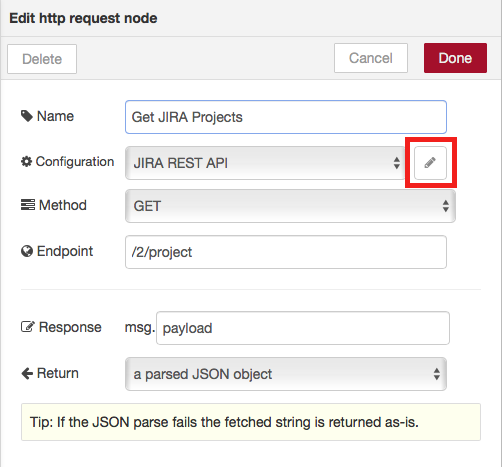Click the gear icon beside Configuration
Screen dimensions: 502x467
point(26,161)
